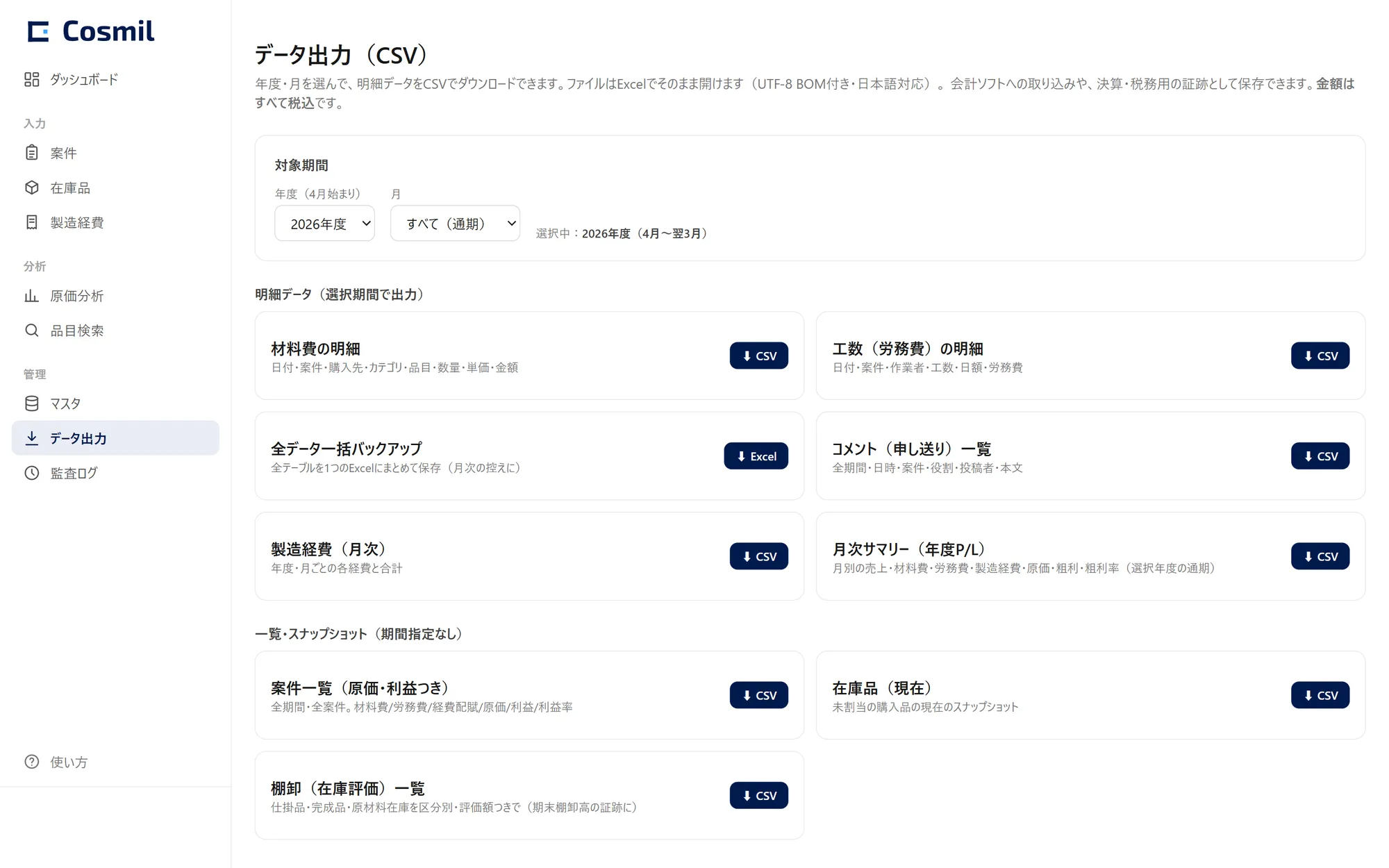Click the 製造経費 receipt icon
1389x868 pixels.
tap(31, 222)
